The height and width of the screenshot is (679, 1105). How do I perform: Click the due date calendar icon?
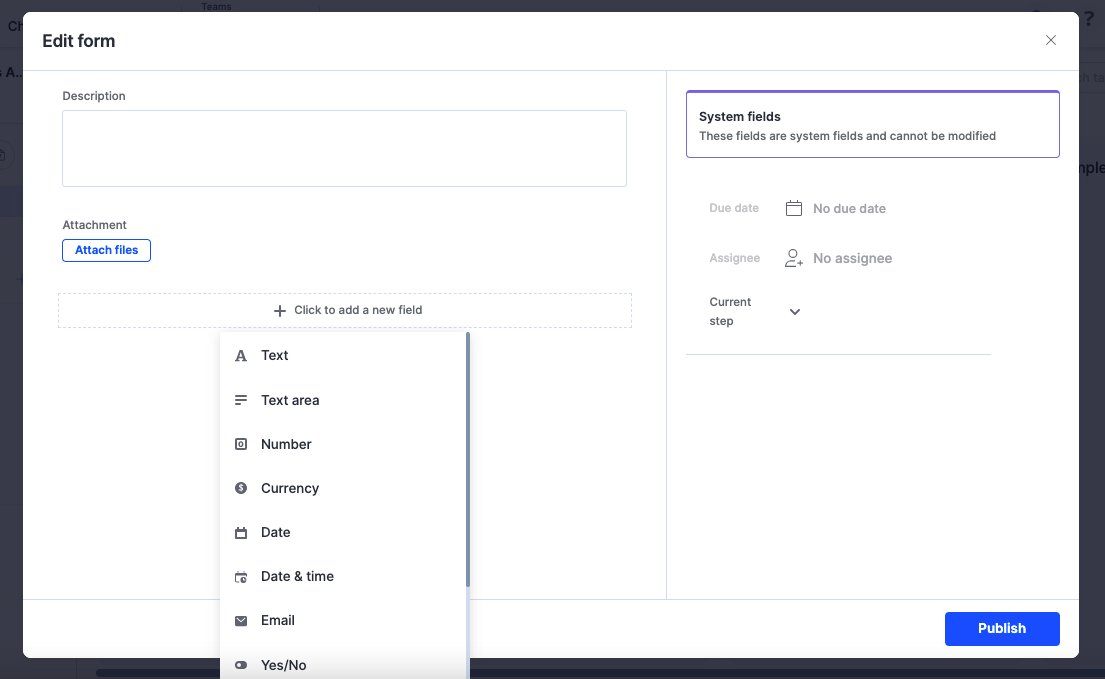(x=794, y=208)
